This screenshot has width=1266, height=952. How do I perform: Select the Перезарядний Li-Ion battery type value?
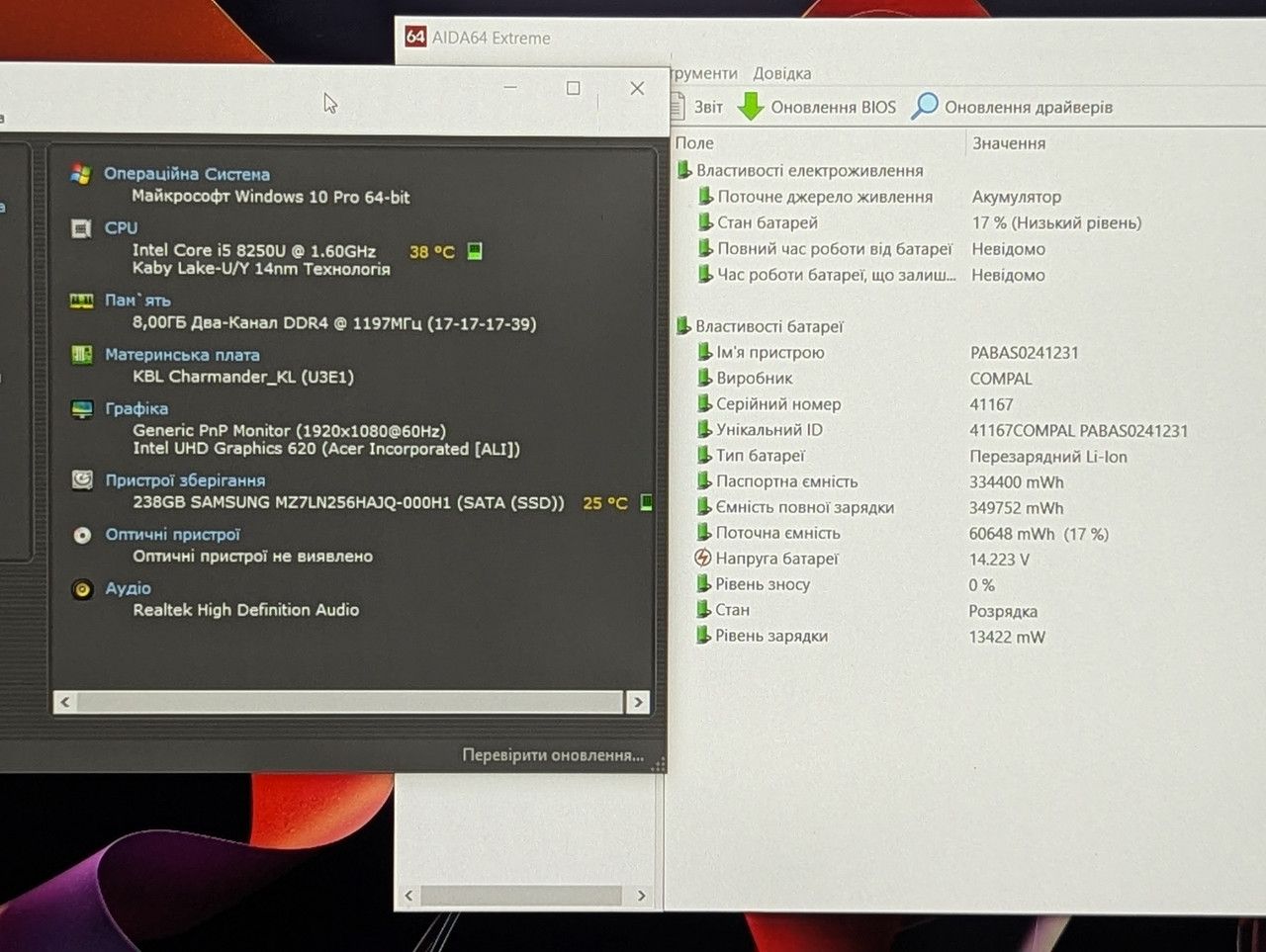pyautogui.click(x=1048, y=457)
